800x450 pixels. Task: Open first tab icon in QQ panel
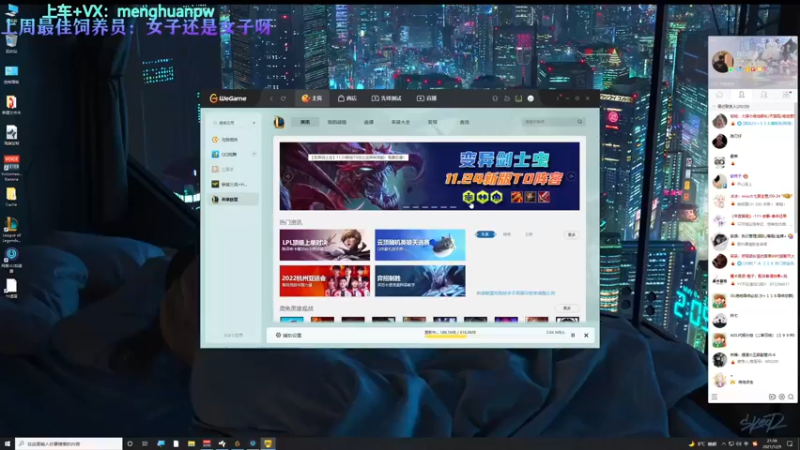719,95
